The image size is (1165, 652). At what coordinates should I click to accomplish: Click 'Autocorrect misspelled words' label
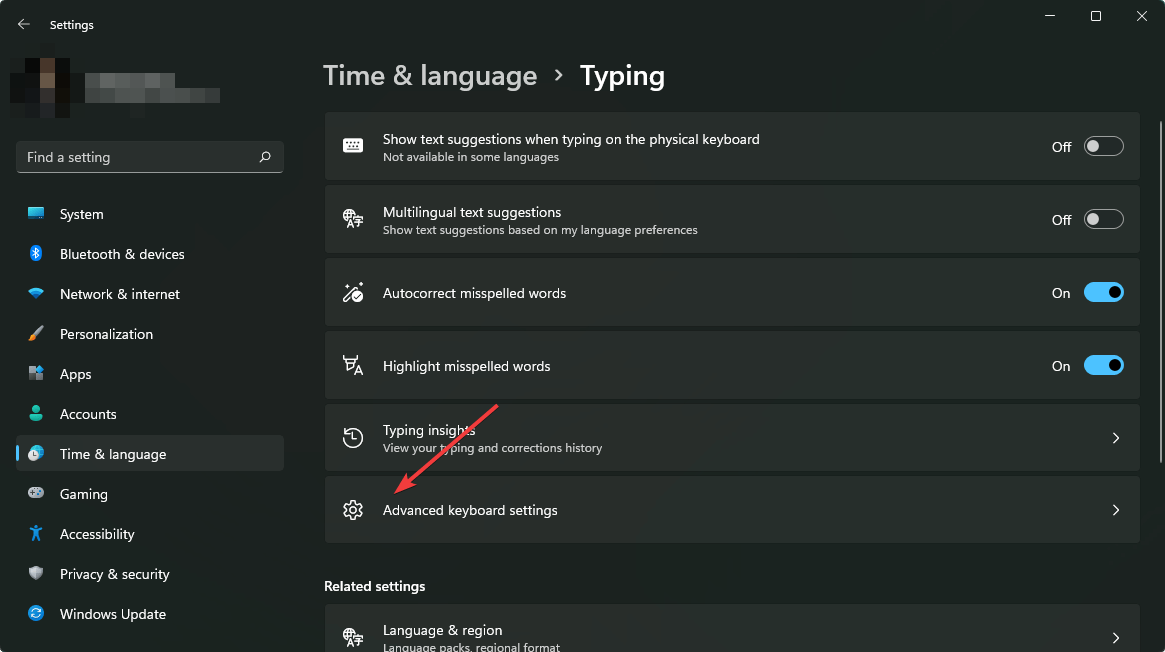[474, 293]
